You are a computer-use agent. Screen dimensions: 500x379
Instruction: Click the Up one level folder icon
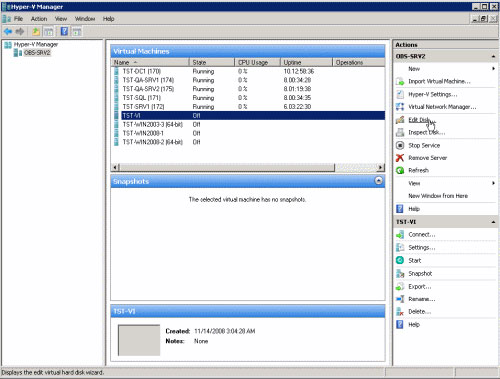click(x=36, y=32)
